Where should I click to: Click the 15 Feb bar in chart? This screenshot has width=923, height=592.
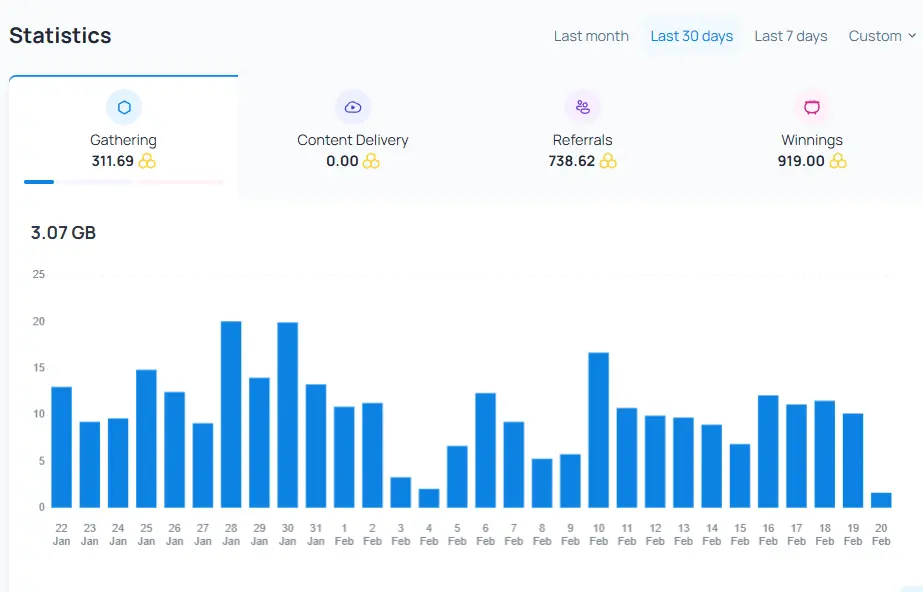(x=740, y=475)
